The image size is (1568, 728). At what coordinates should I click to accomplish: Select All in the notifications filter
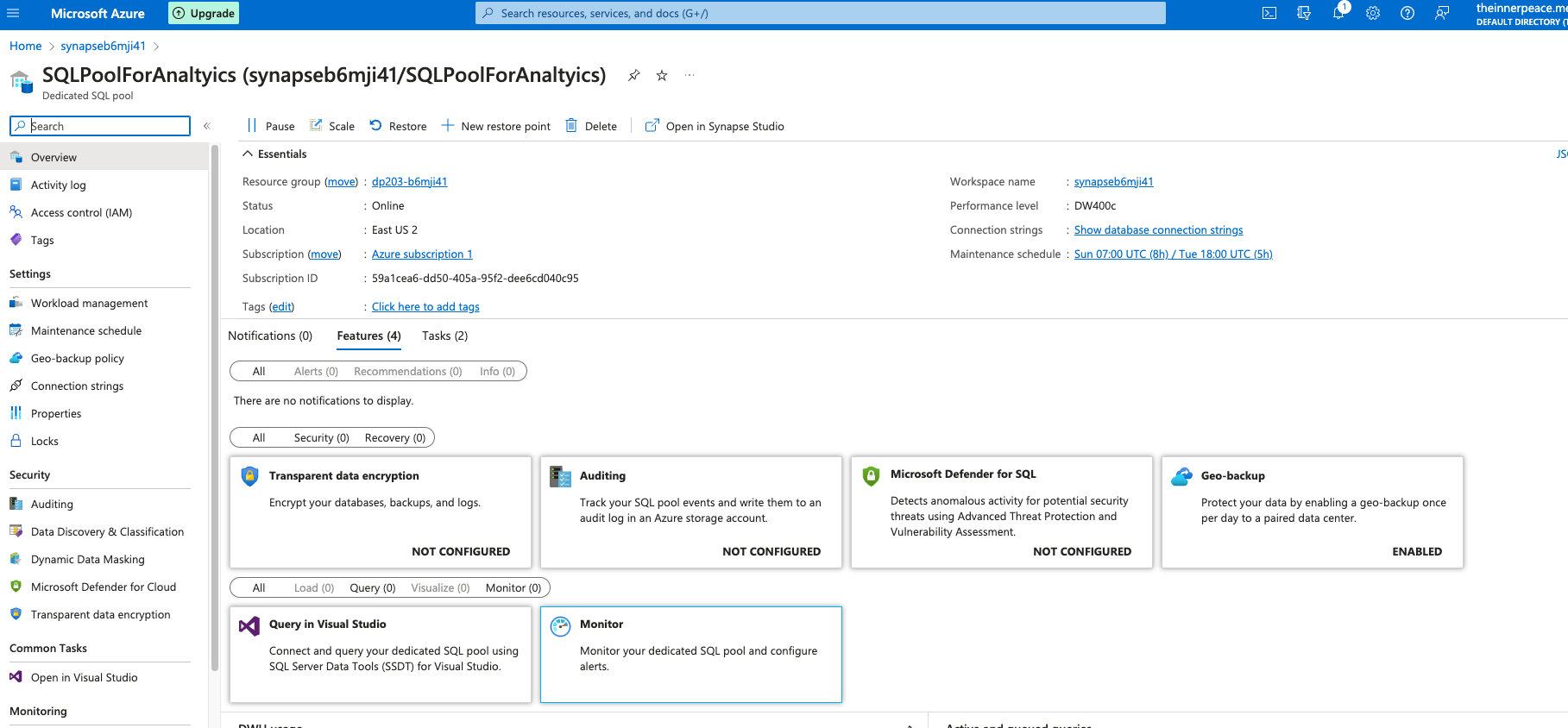[x=258, y=371]
